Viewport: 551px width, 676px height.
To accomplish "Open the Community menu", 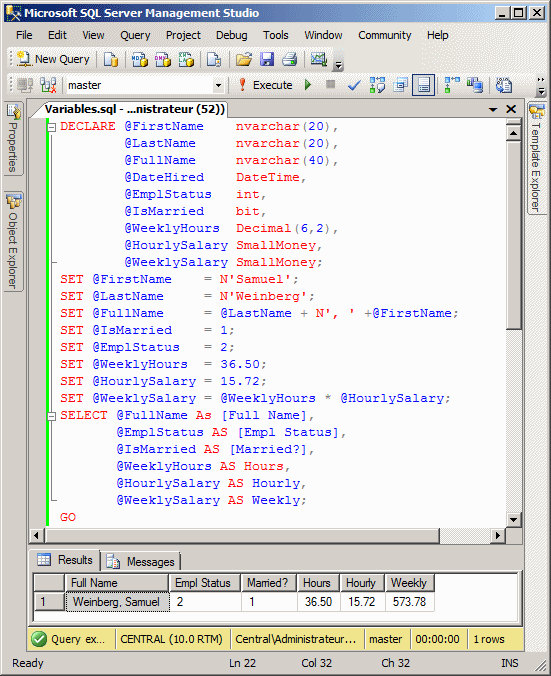I will click(x=385, y=35).
